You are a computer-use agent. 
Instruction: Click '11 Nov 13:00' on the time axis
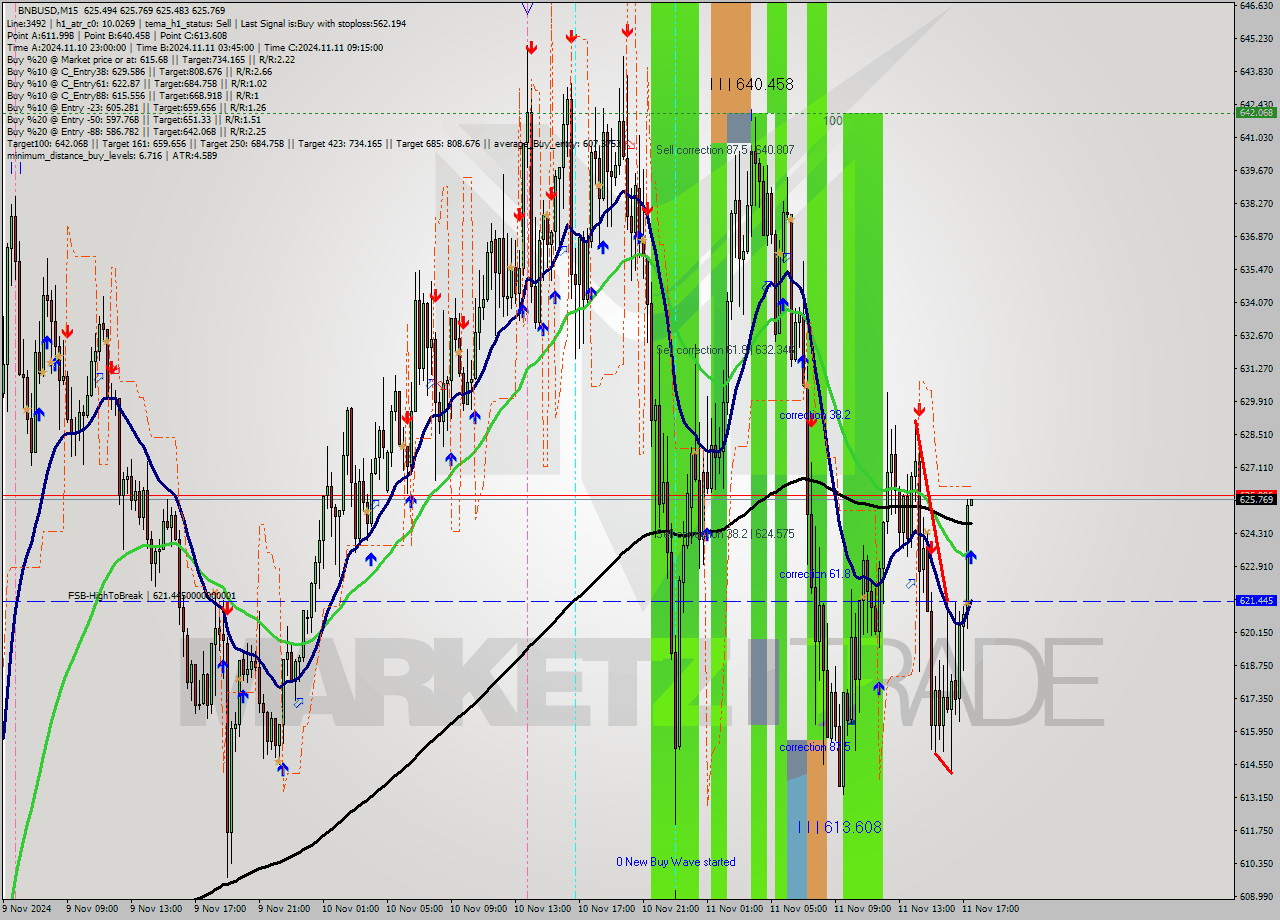[926, 909]
